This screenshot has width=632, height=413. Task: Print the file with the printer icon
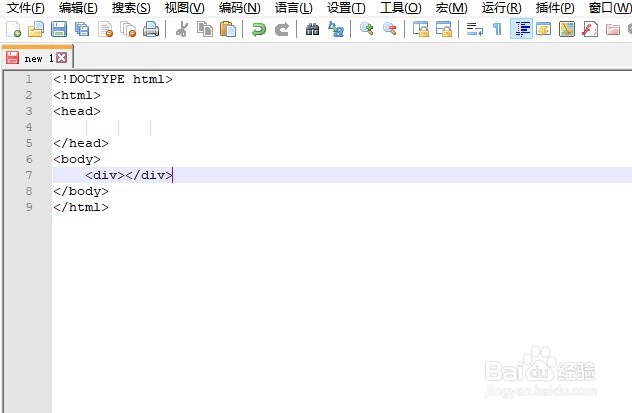151,29
